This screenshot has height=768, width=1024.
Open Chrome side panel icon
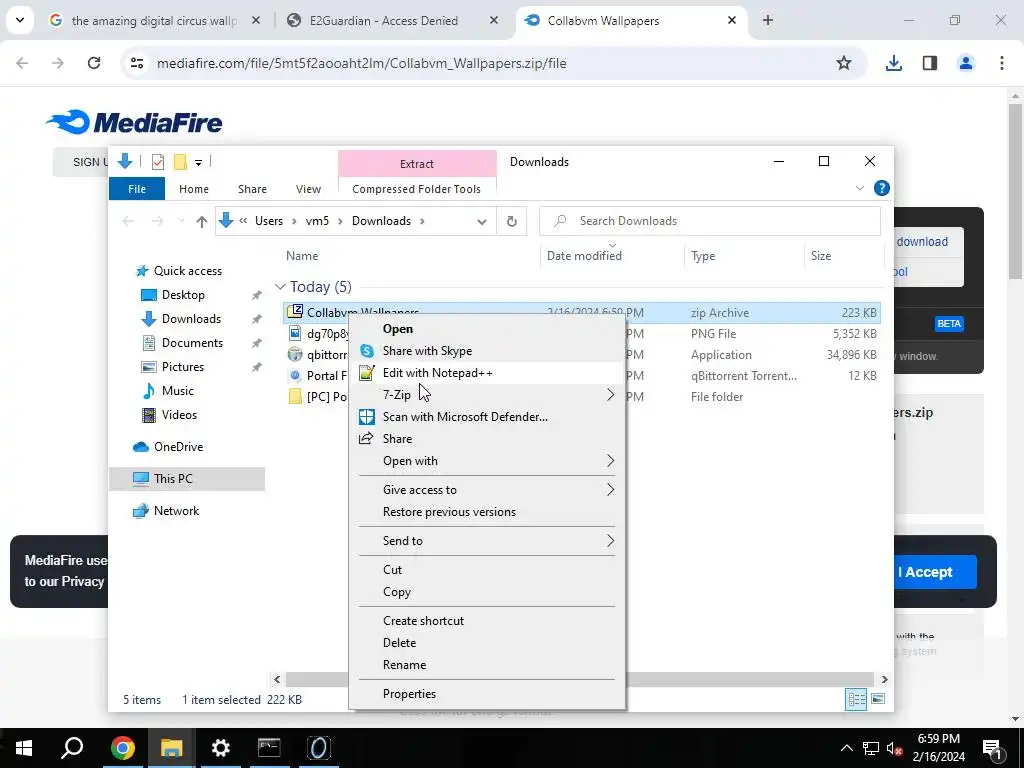[929, 63]
